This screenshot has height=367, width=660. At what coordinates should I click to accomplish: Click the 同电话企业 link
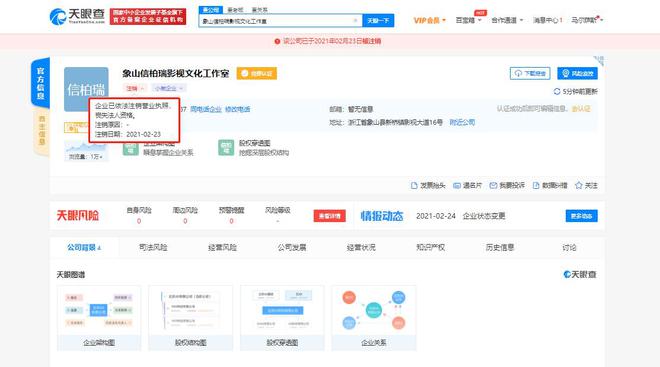[205, 109]
